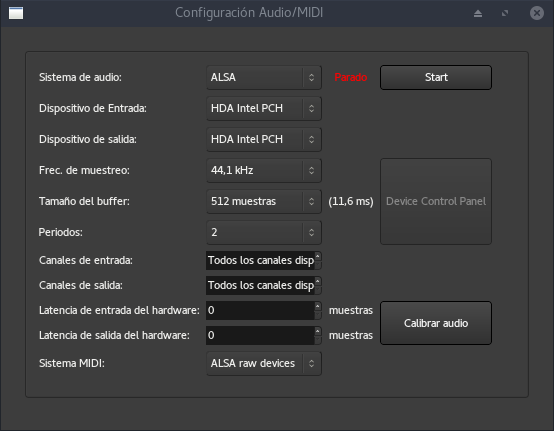Click the Latencia de salida del hardware field

260,335
